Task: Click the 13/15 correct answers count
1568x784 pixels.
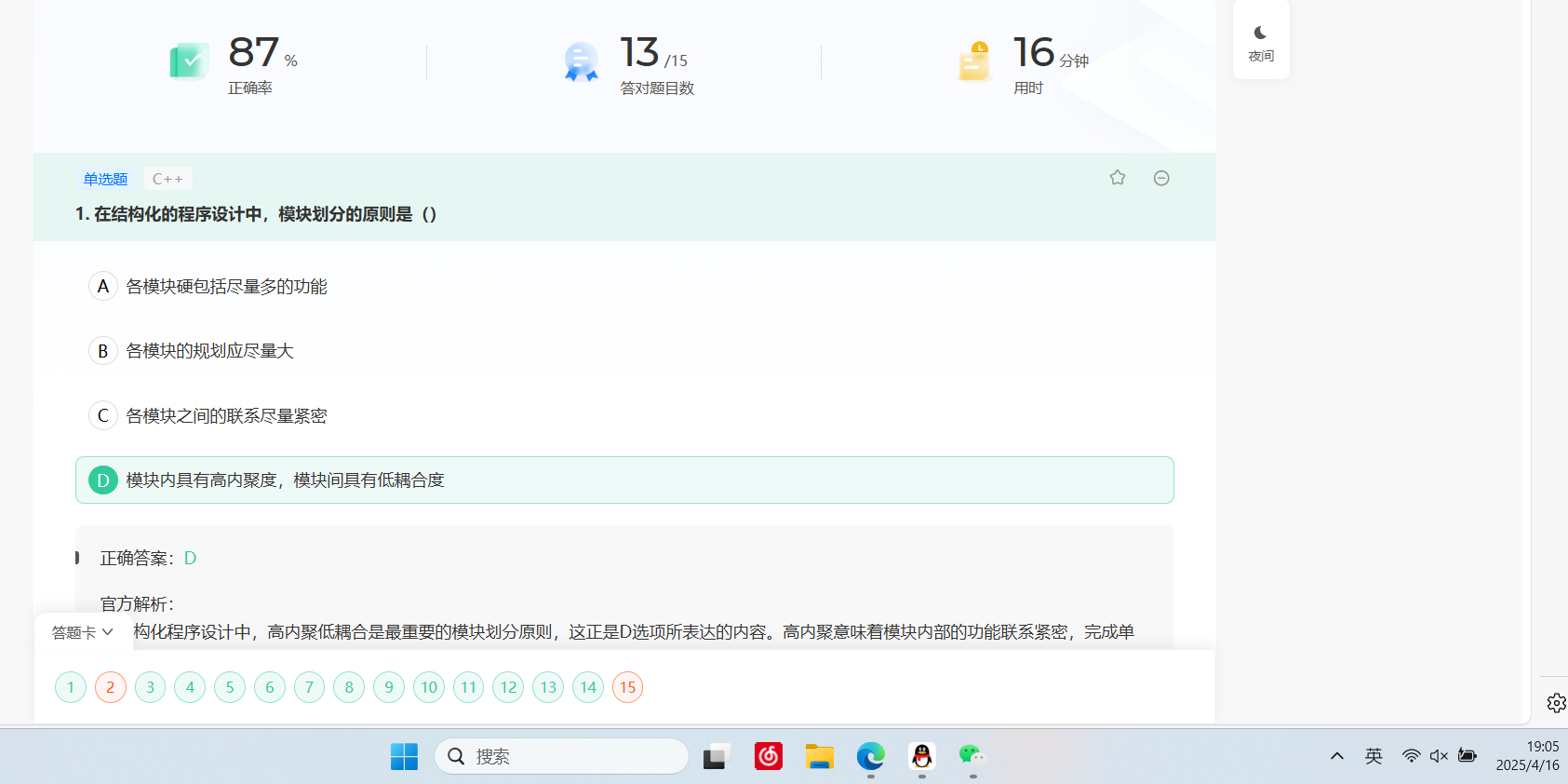Action: (654, 53)
